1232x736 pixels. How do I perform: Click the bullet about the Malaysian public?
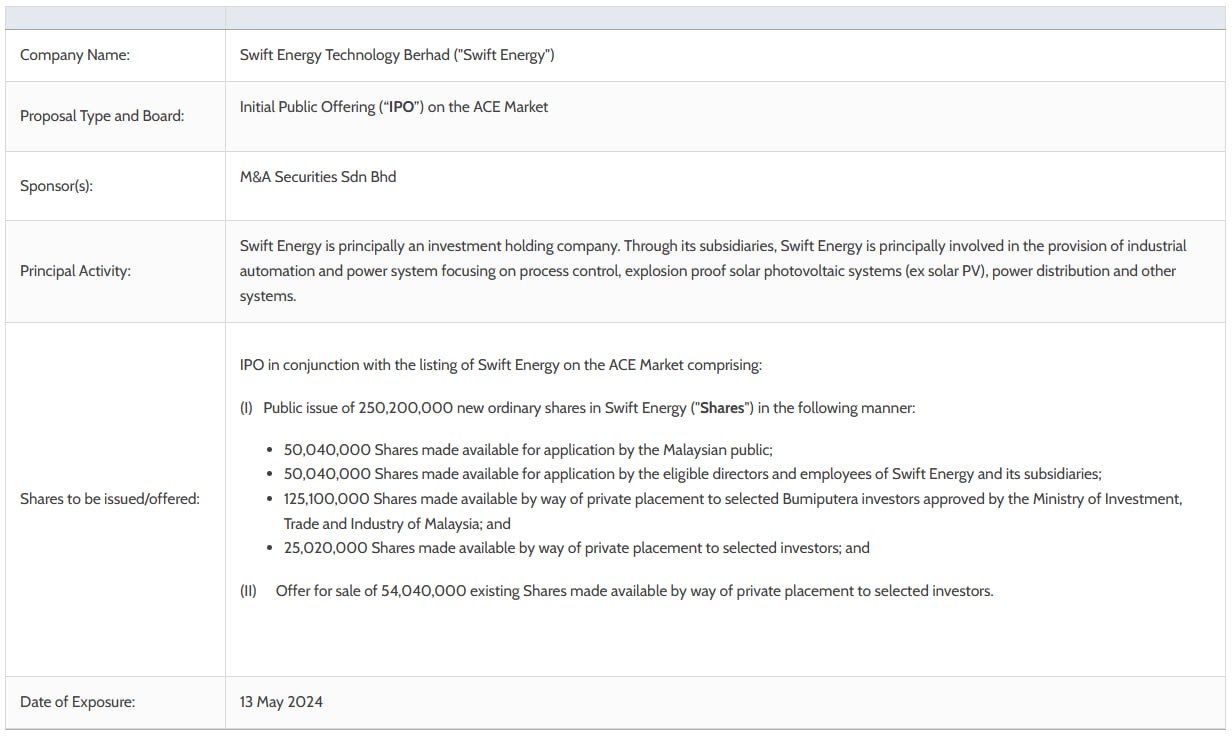tap(528, 451)
